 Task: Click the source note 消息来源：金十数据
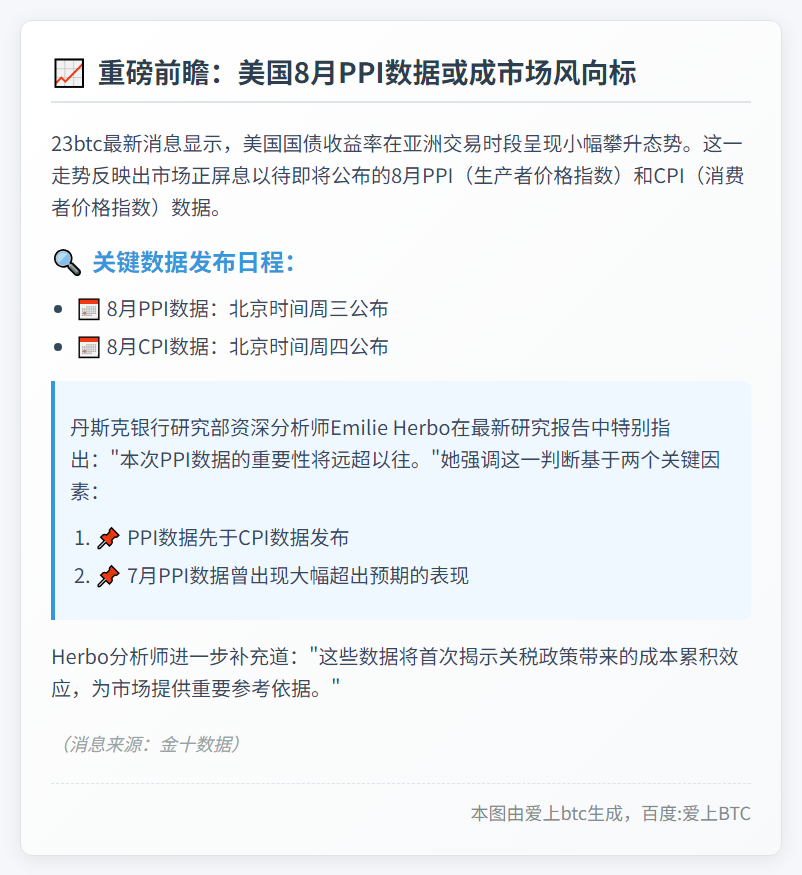pyautogui.click(x=147, y=744)
